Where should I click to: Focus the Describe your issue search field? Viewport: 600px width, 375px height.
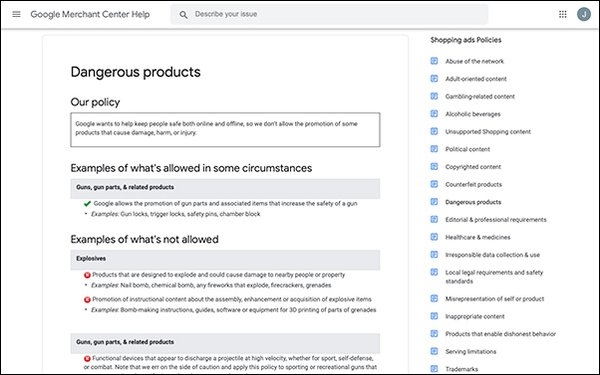click(329, 15)
